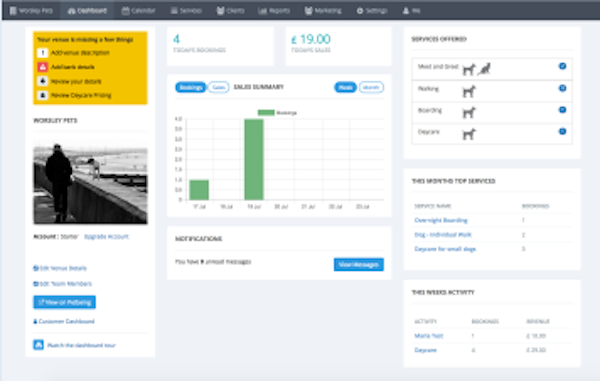
Task: Click the dog icon in the Meet and Greet row
Action: pyautogui.click(x=469, y=70)
